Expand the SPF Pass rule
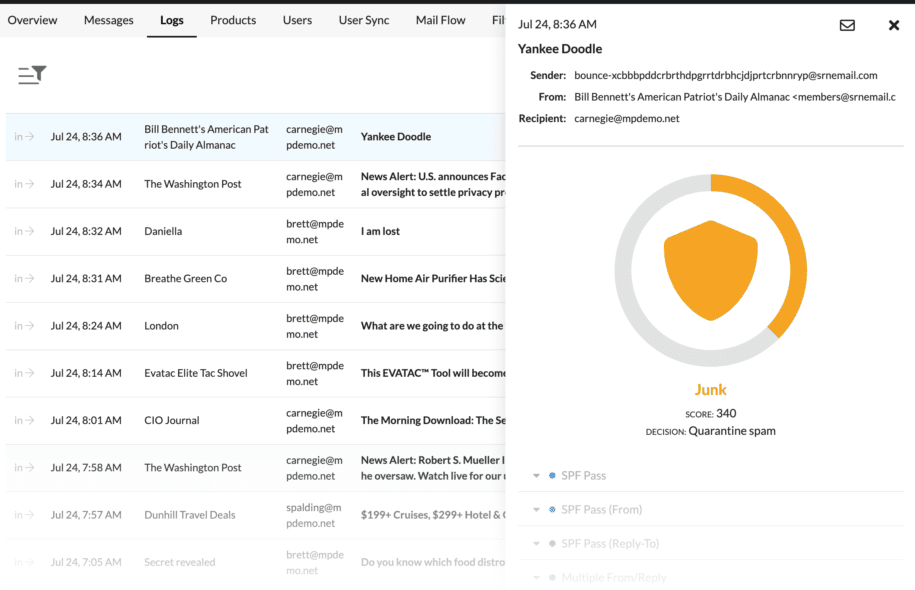 pyautogui.click(x=536, y=476)
